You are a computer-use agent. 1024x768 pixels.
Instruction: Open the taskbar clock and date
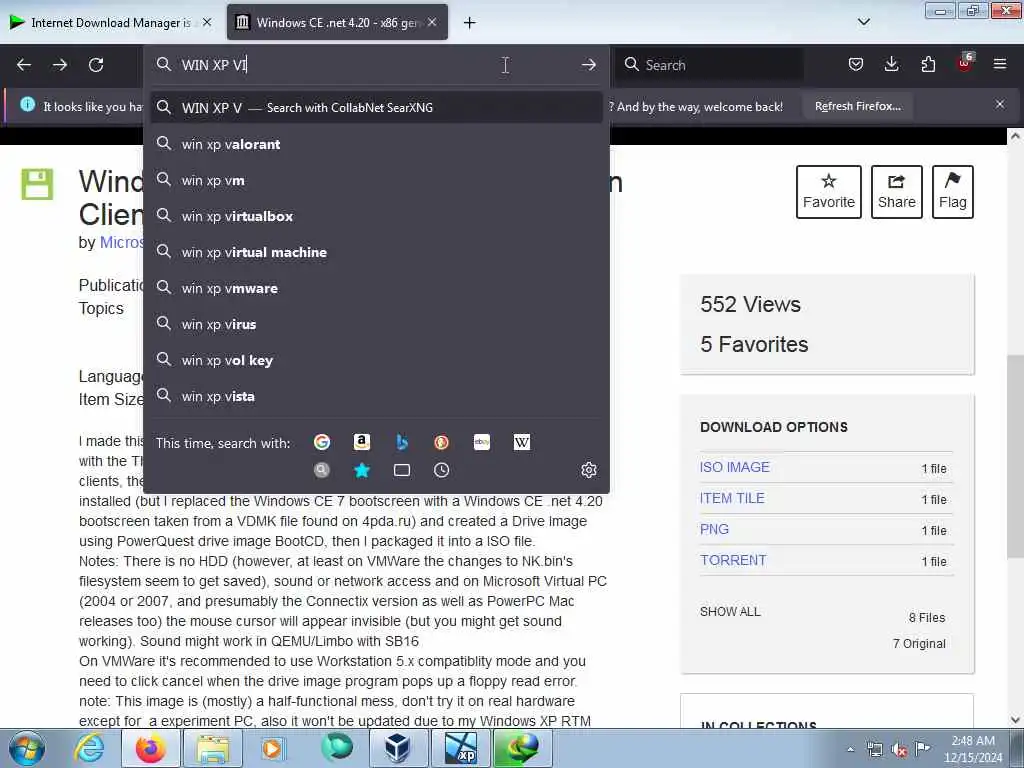click(x=973, y=749)
